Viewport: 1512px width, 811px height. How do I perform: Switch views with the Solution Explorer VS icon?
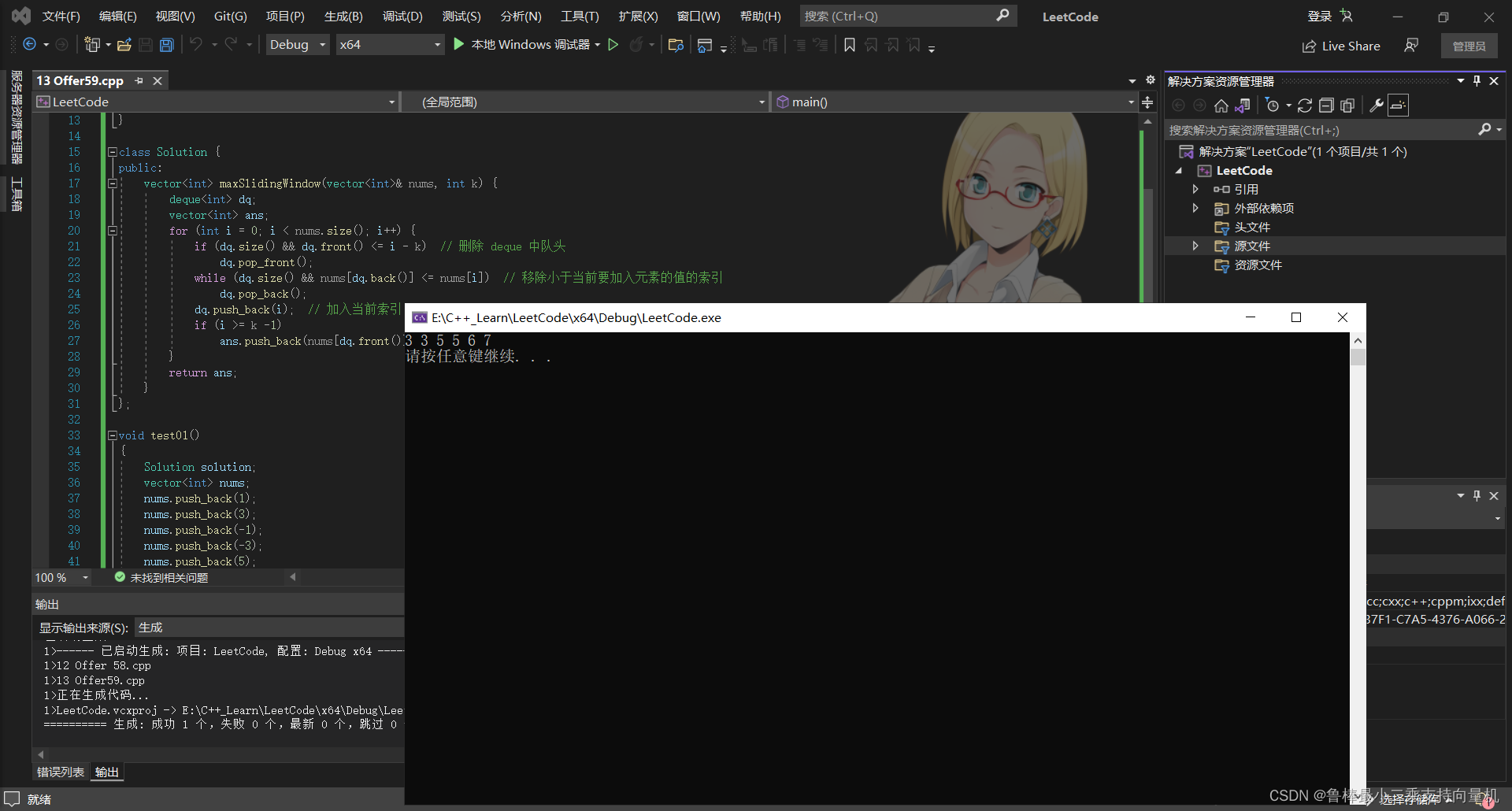1243,106
